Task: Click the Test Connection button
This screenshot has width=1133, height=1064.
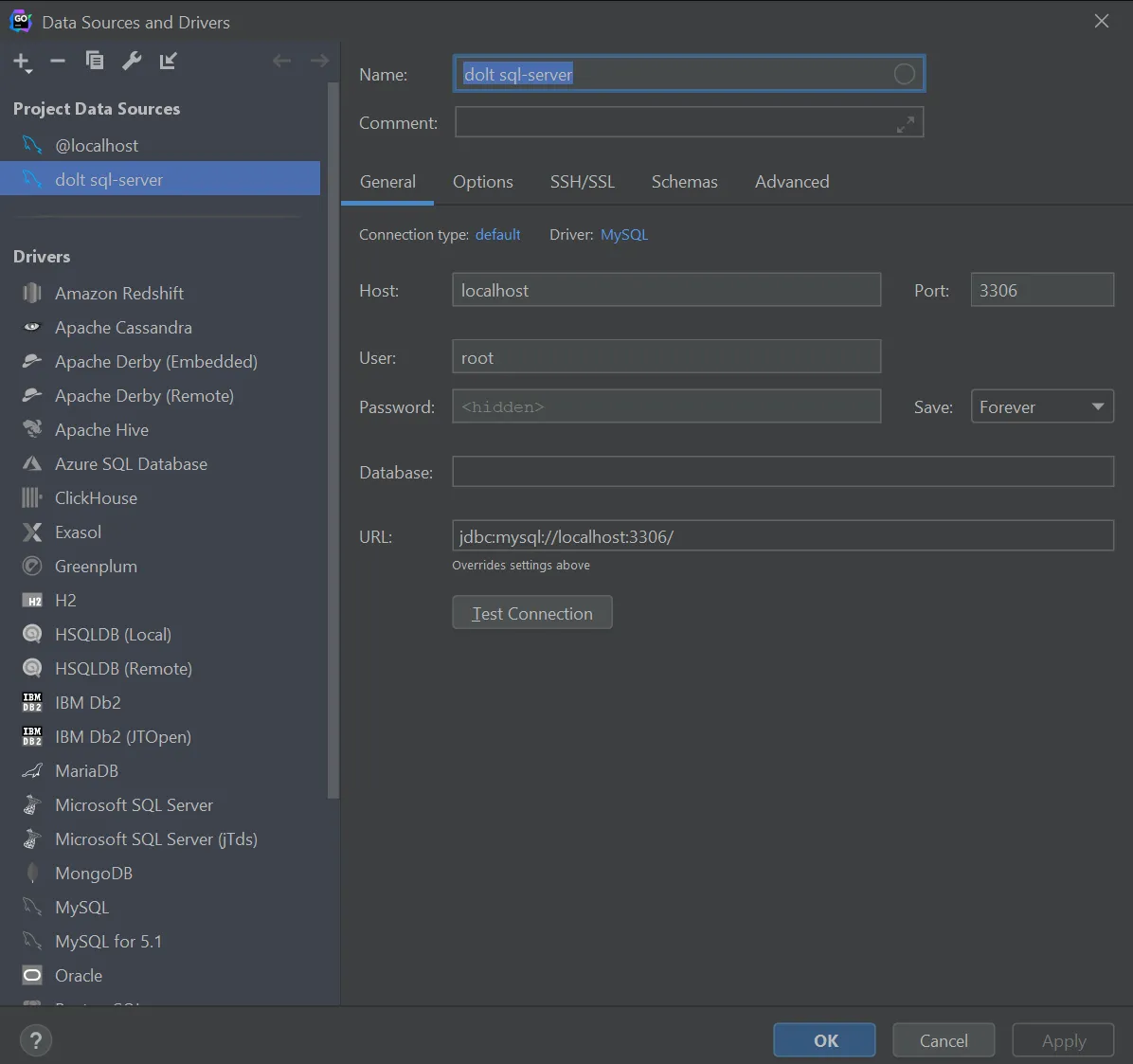Action: pyautogui.click(x=531, y=612)
